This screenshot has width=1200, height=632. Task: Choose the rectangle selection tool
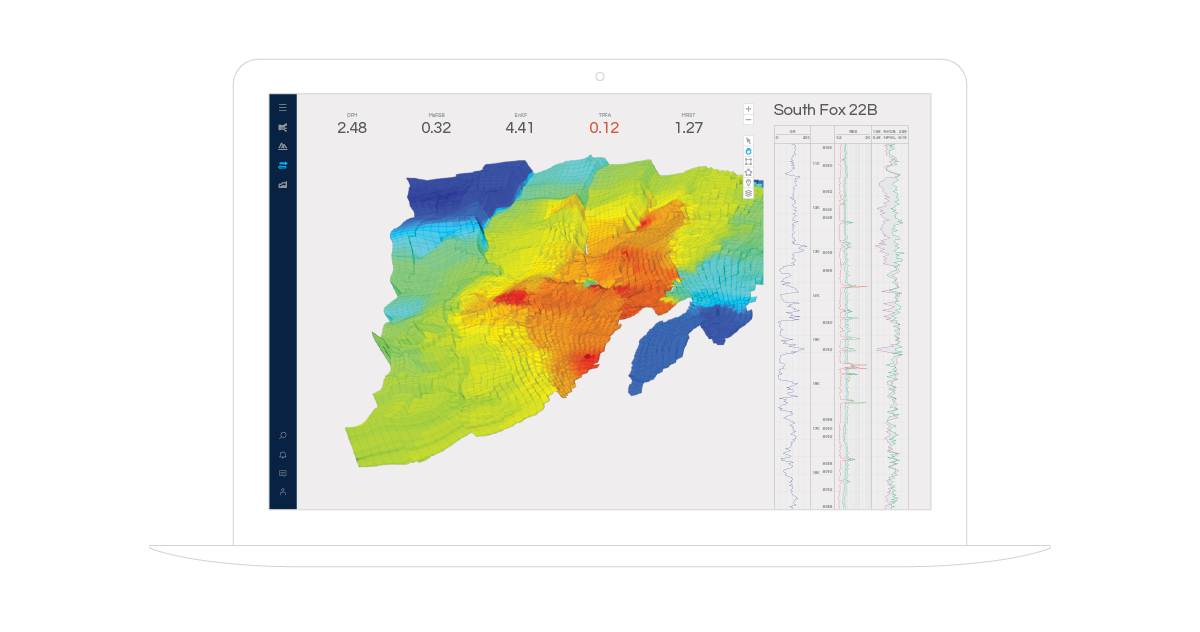[x=748, y=161]
